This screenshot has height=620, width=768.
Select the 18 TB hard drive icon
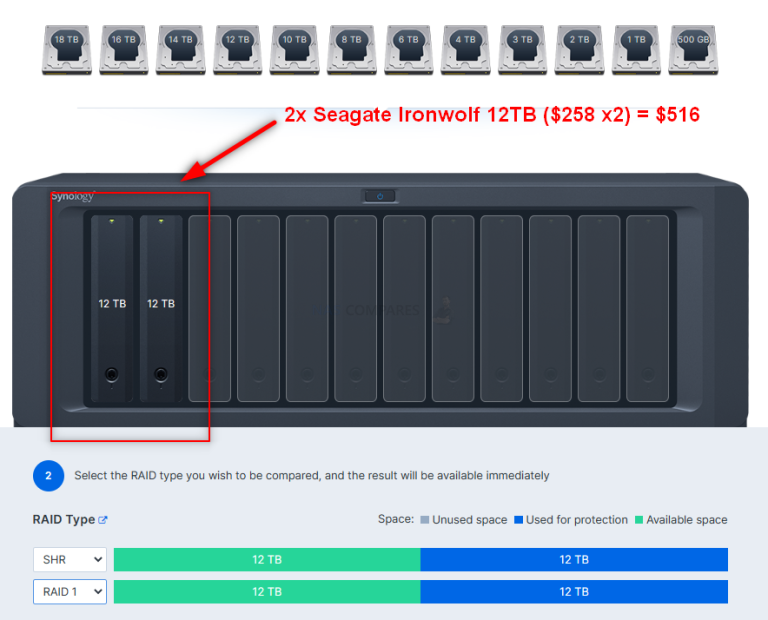coord(68,49)
